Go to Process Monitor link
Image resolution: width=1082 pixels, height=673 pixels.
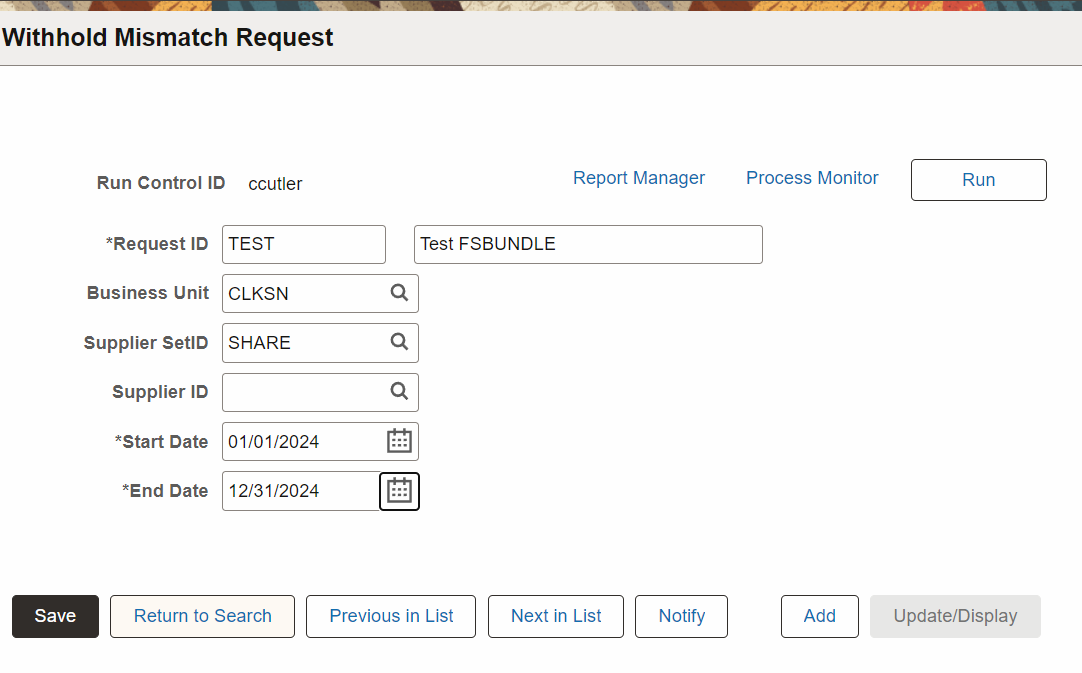(x=812, y=178)
